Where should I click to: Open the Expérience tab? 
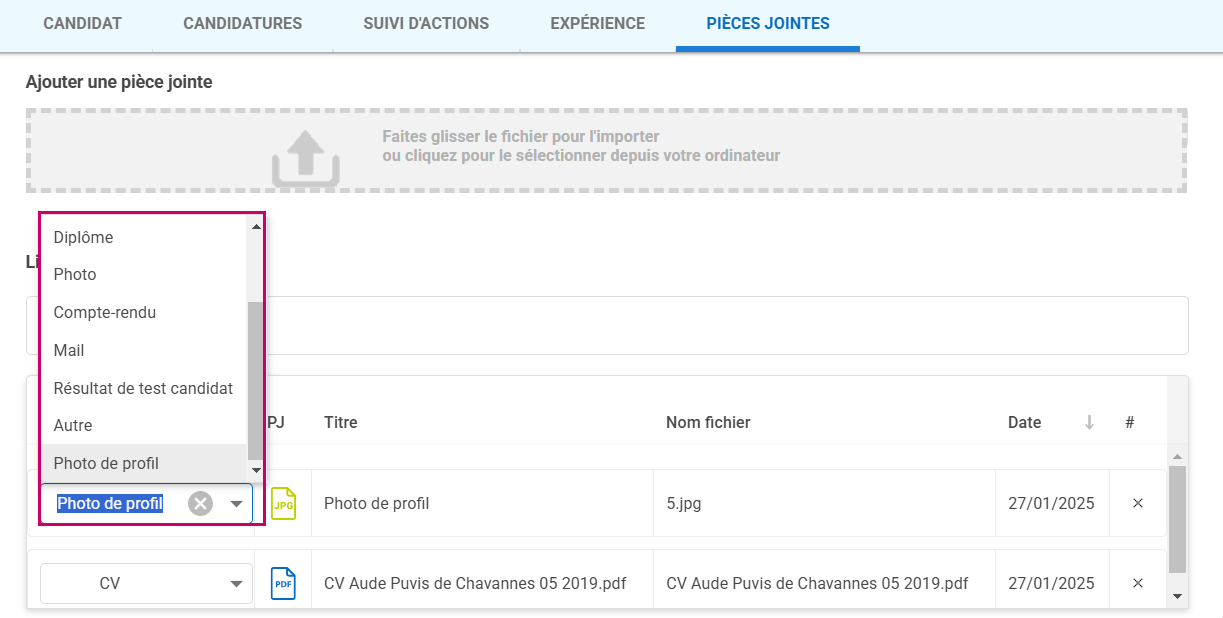point(597,23)
